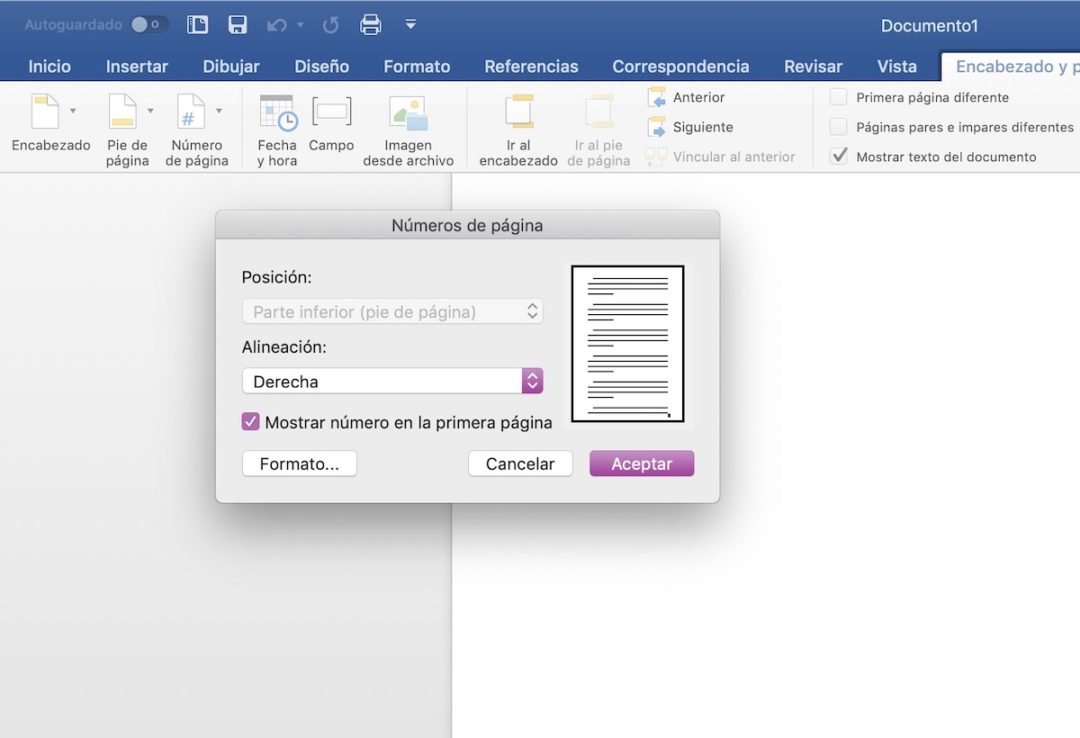Open the document template icon in the title bar
1080x738 pixels.
coord(198,25)
